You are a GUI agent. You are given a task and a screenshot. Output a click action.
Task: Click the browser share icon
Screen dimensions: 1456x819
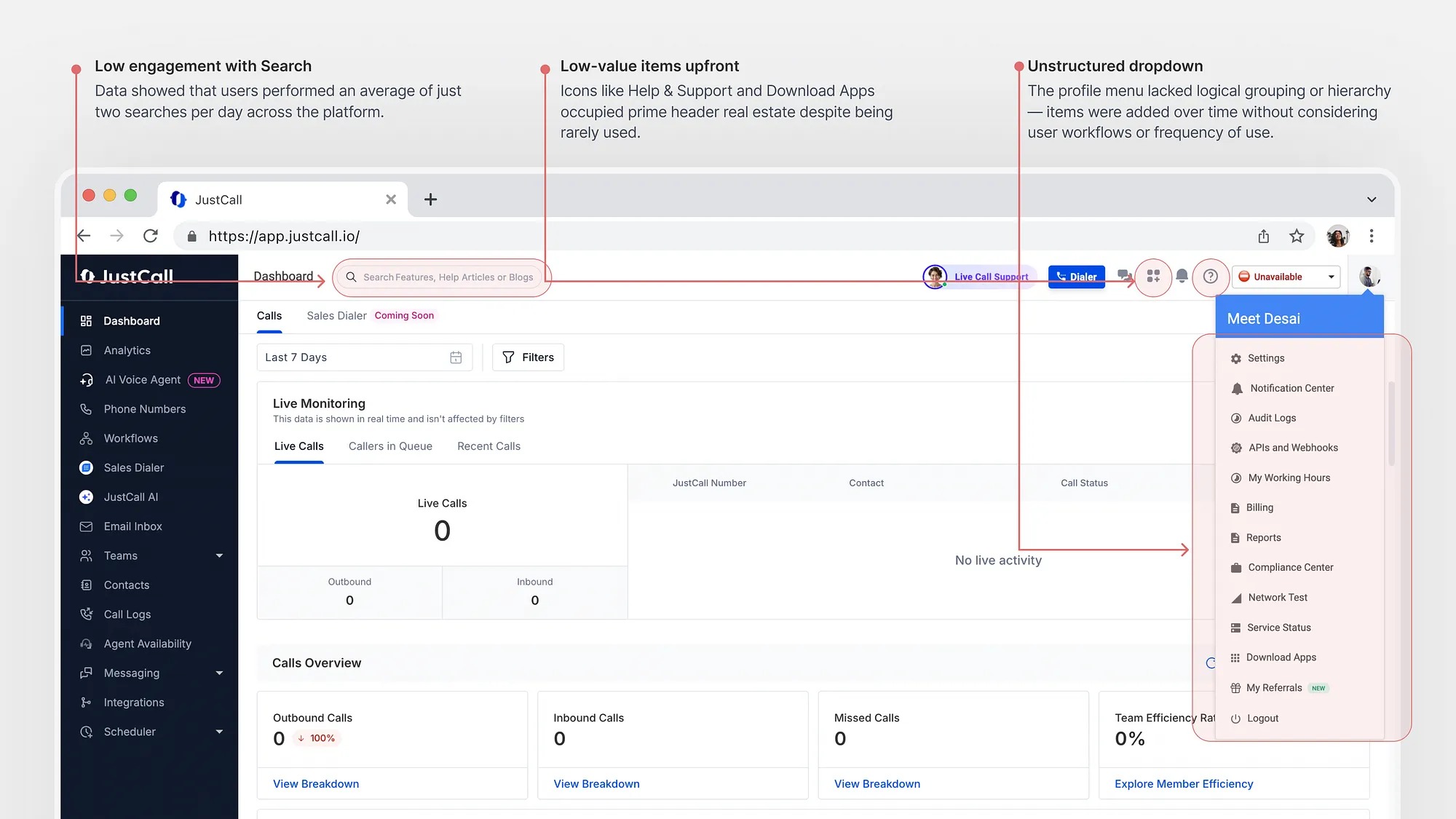click(x=1264, y=236)
